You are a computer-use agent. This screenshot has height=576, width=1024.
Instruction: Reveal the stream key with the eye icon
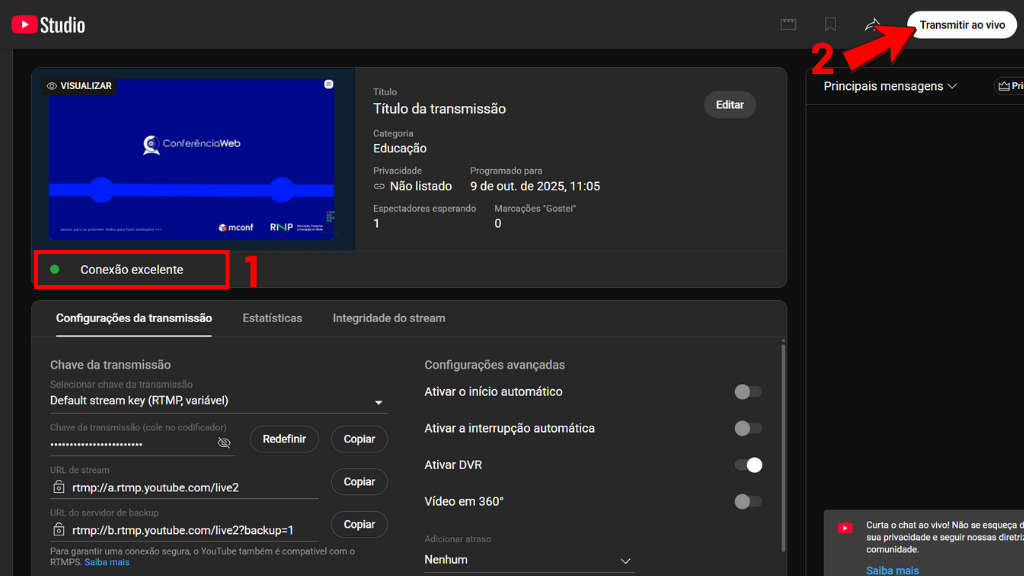224,442
